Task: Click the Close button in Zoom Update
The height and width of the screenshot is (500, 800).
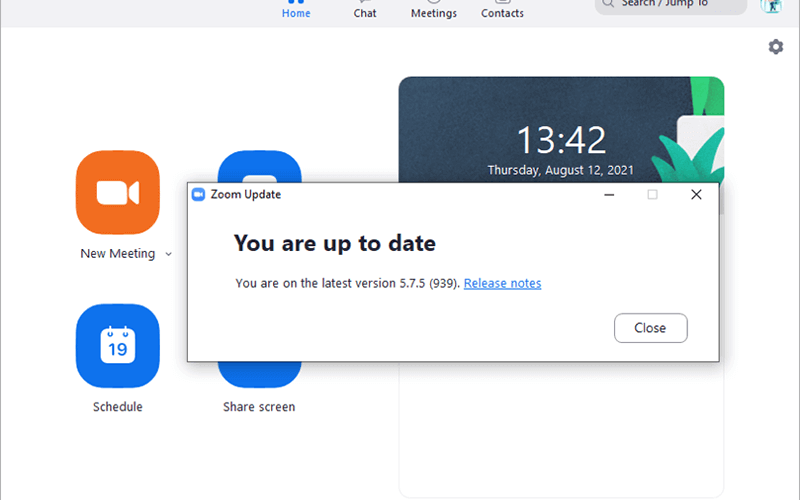Action: [651, 328]
